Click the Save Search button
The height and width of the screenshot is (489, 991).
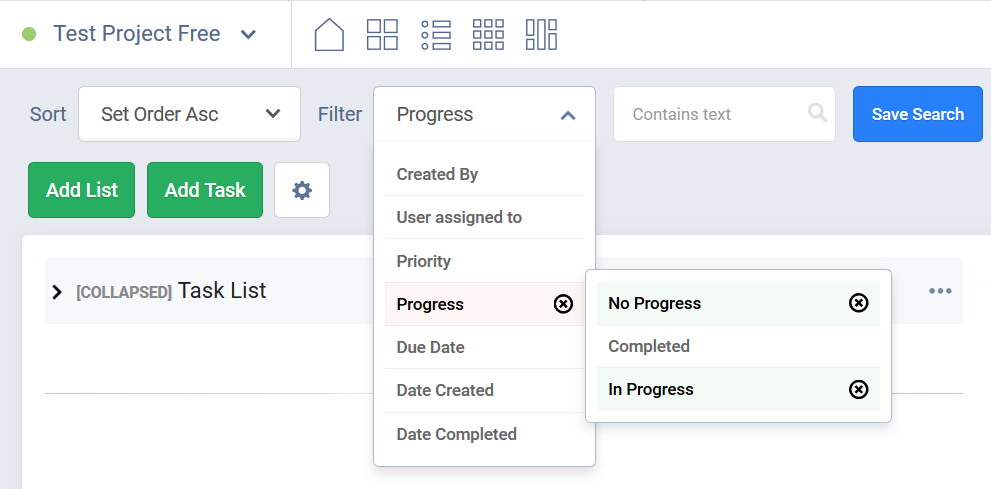point(917,114)
